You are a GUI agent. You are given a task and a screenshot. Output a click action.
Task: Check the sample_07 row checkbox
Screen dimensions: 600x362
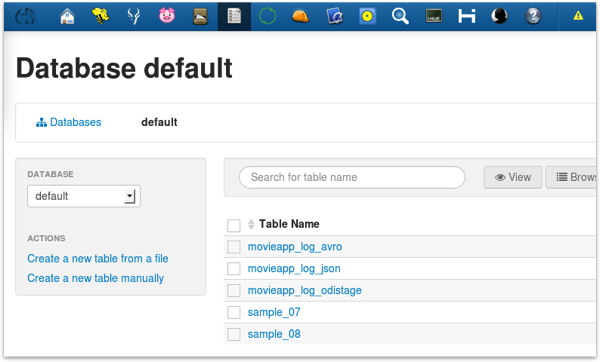point(234,312)
